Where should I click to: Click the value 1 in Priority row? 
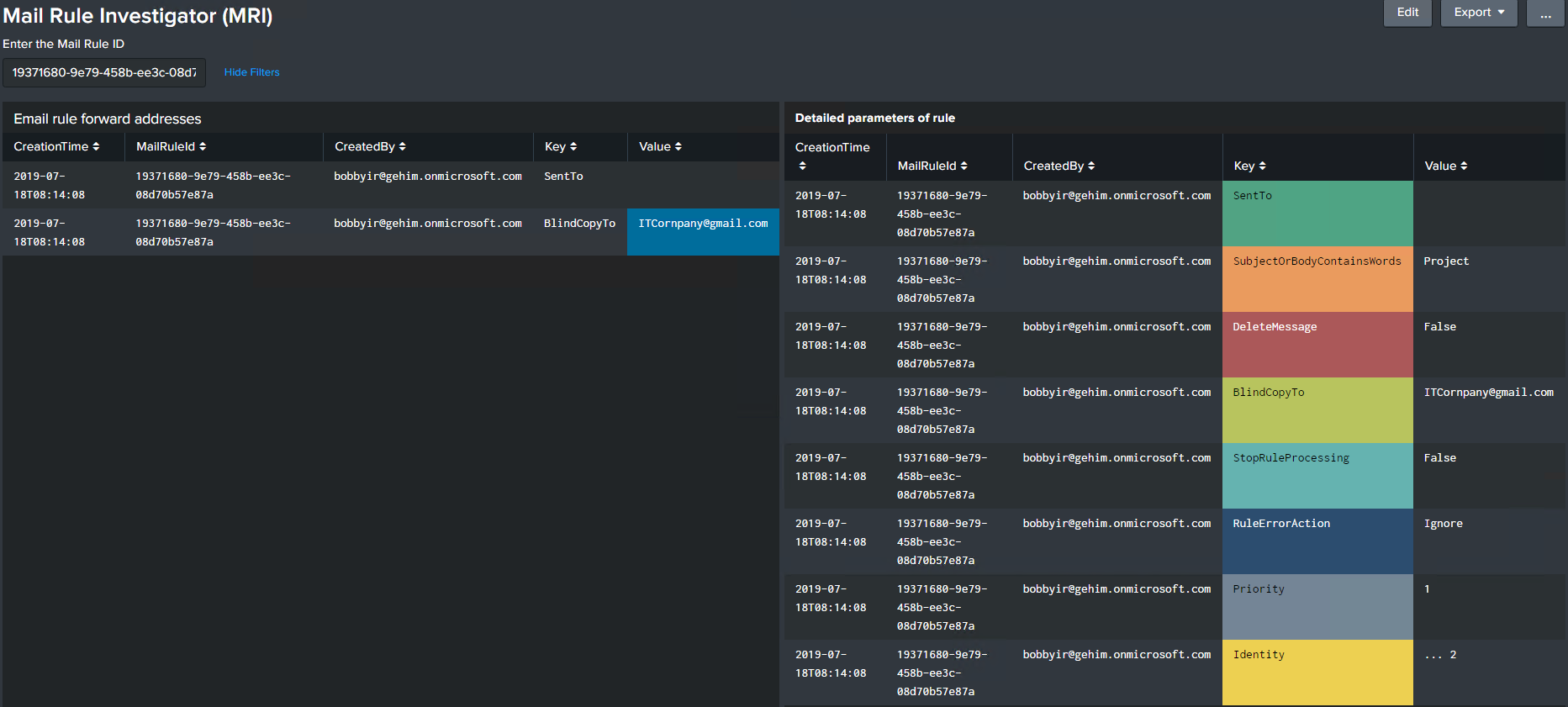(1427, 588)
